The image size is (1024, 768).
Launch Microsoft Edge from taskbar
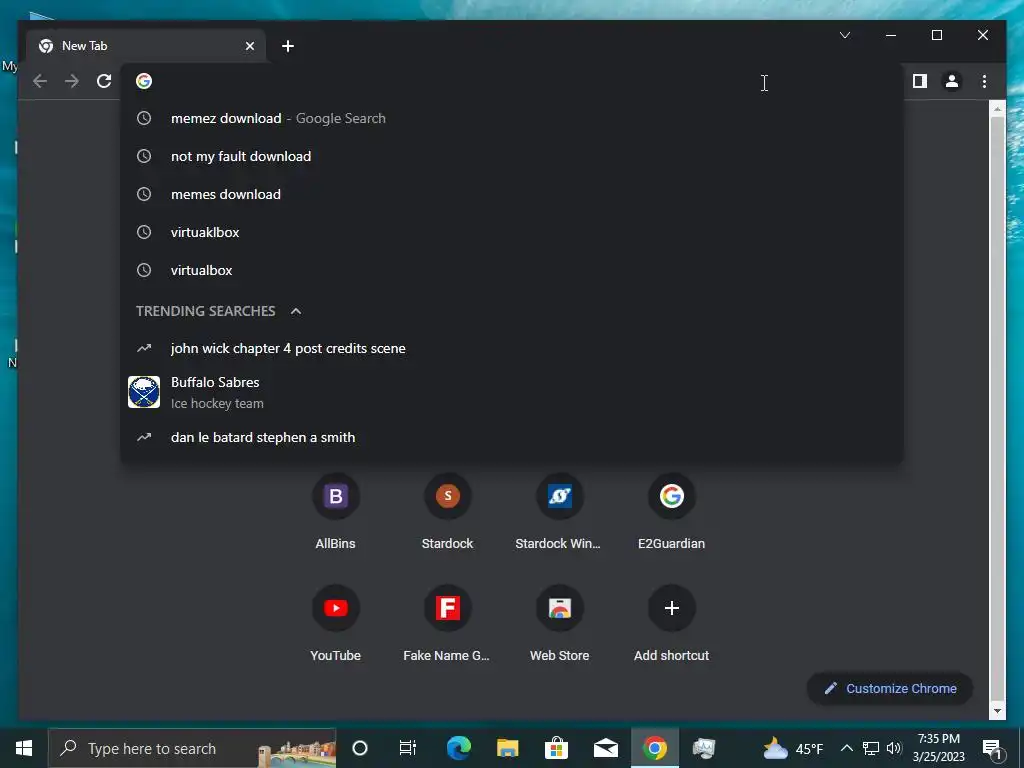[x=458, y=748]
